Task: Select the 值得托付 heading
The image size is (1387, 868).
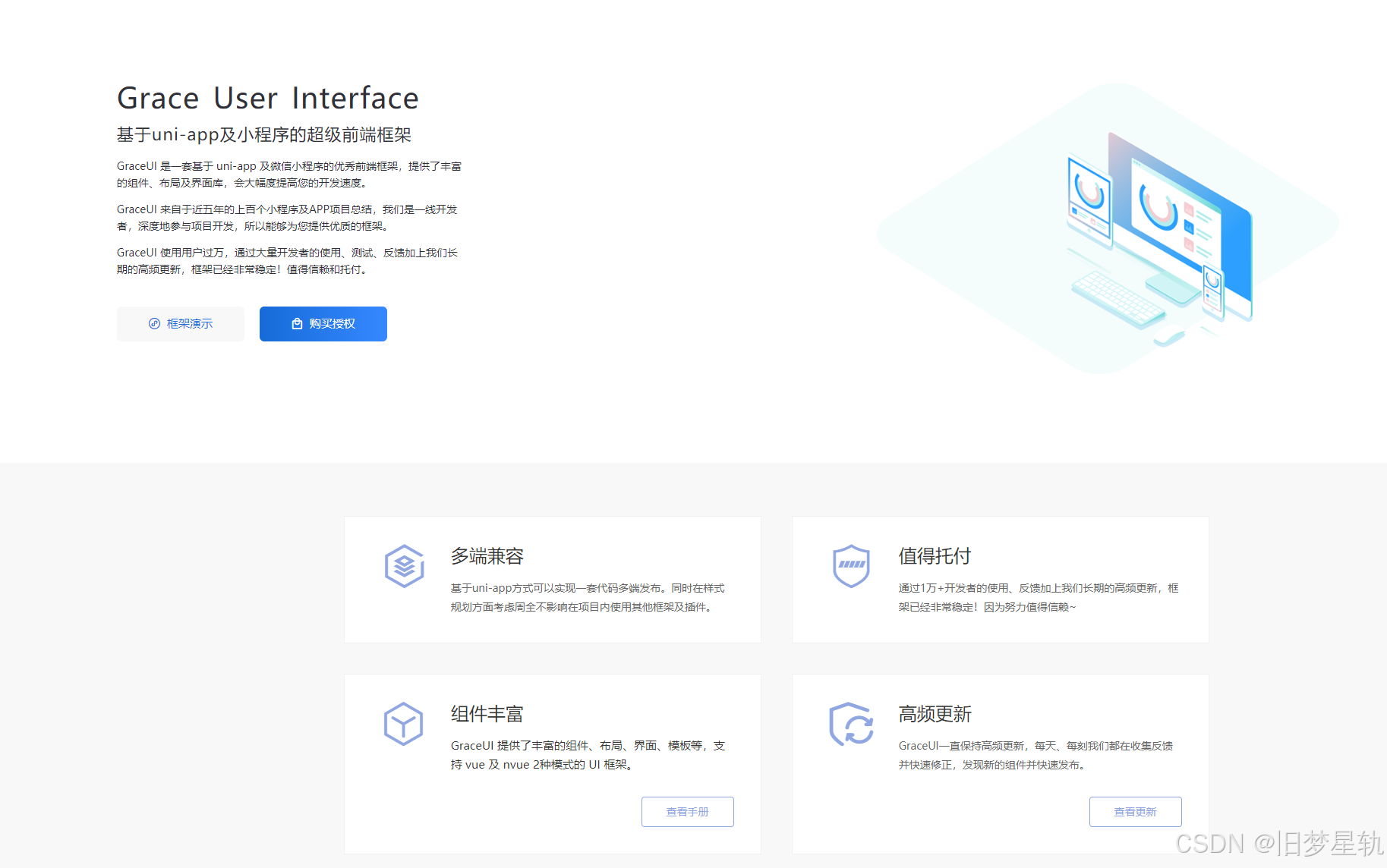Action: [x=934, y=555]
